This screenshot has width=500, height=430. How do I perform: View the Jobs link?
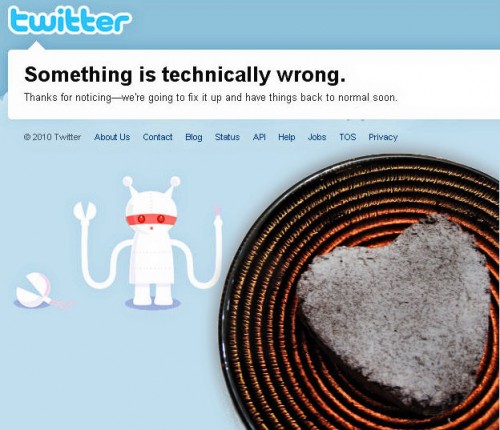pos(317,137)
